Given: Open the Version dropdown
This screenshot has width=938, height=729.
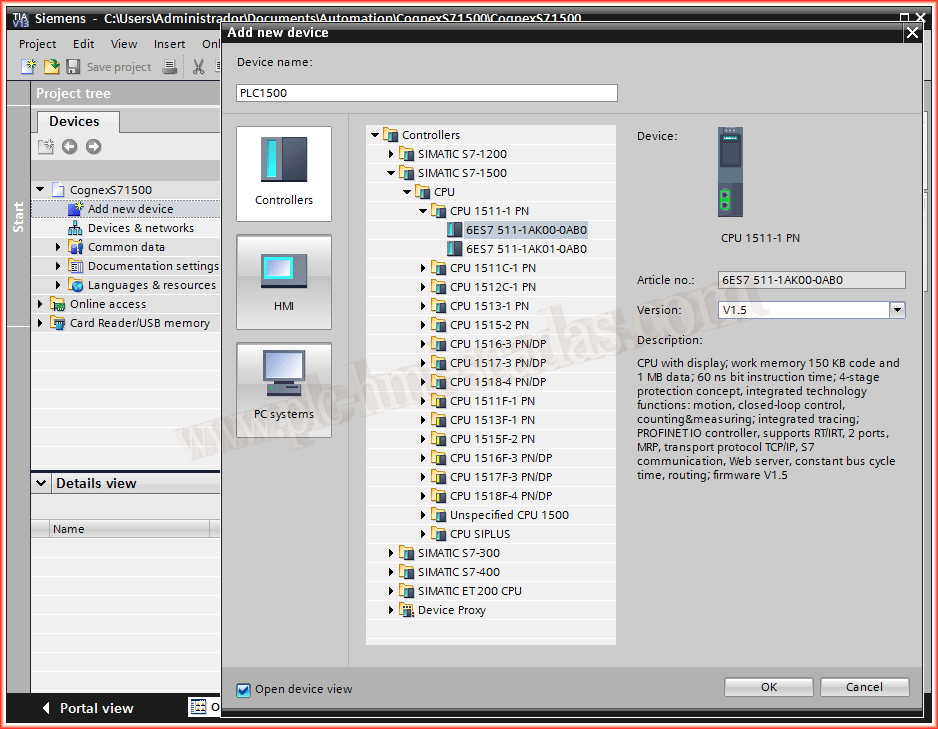Looking at the screenshot, I should [897, 310].
